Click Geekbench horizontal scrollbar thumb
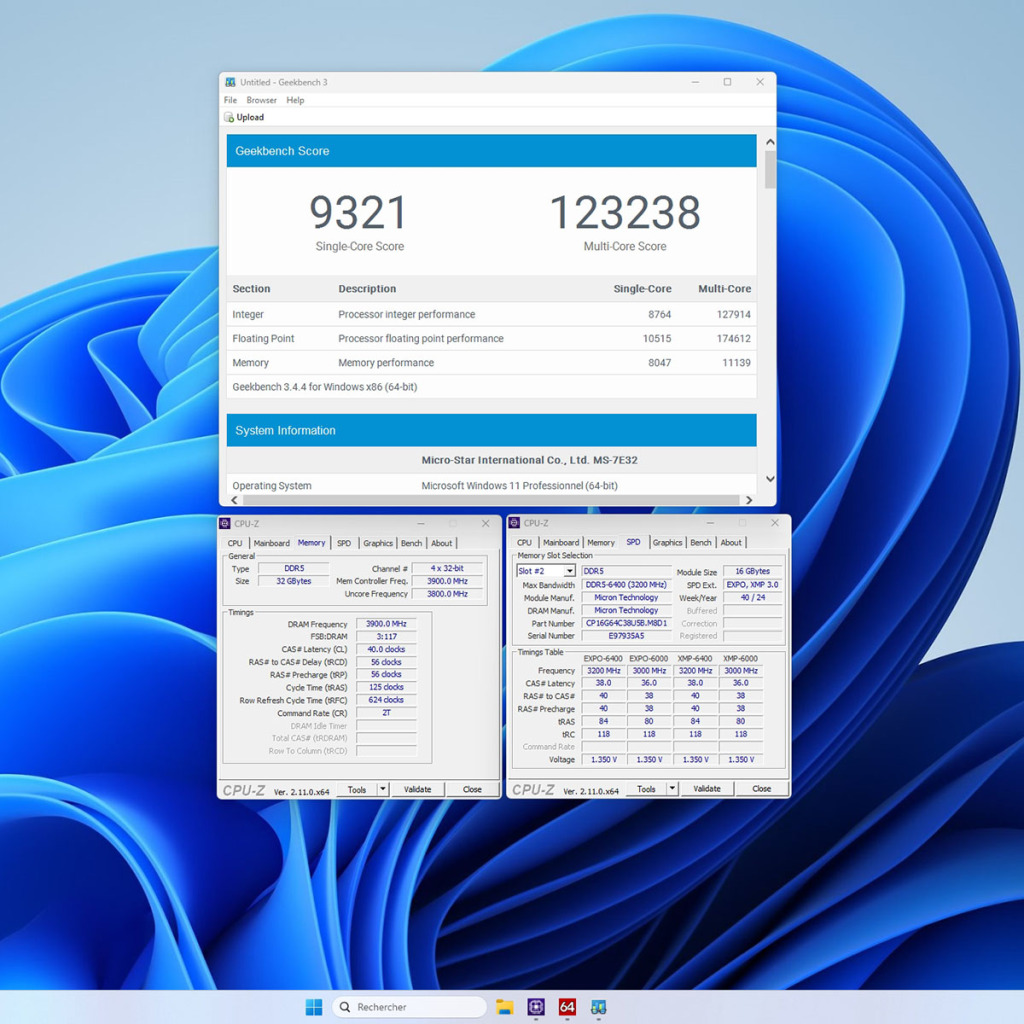The width and height of the screenshot is (1024, 1024). click(x=490, y=500)
